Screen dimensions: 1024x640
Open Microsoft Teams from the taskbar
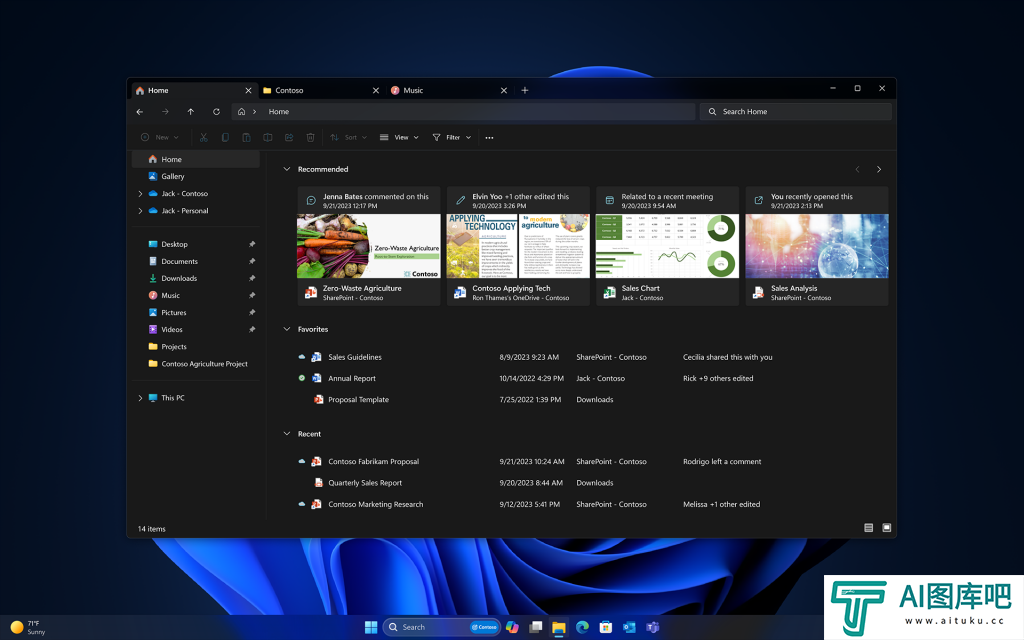click(x=652, y=627)
